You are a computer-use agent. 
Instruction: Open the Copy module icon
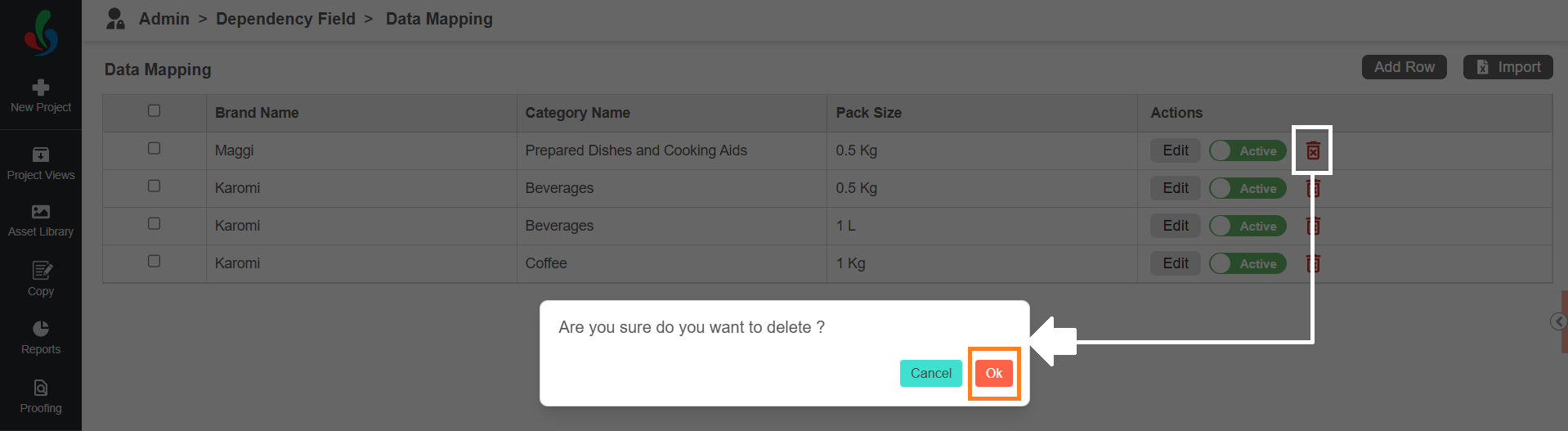[x=41, y=270]
